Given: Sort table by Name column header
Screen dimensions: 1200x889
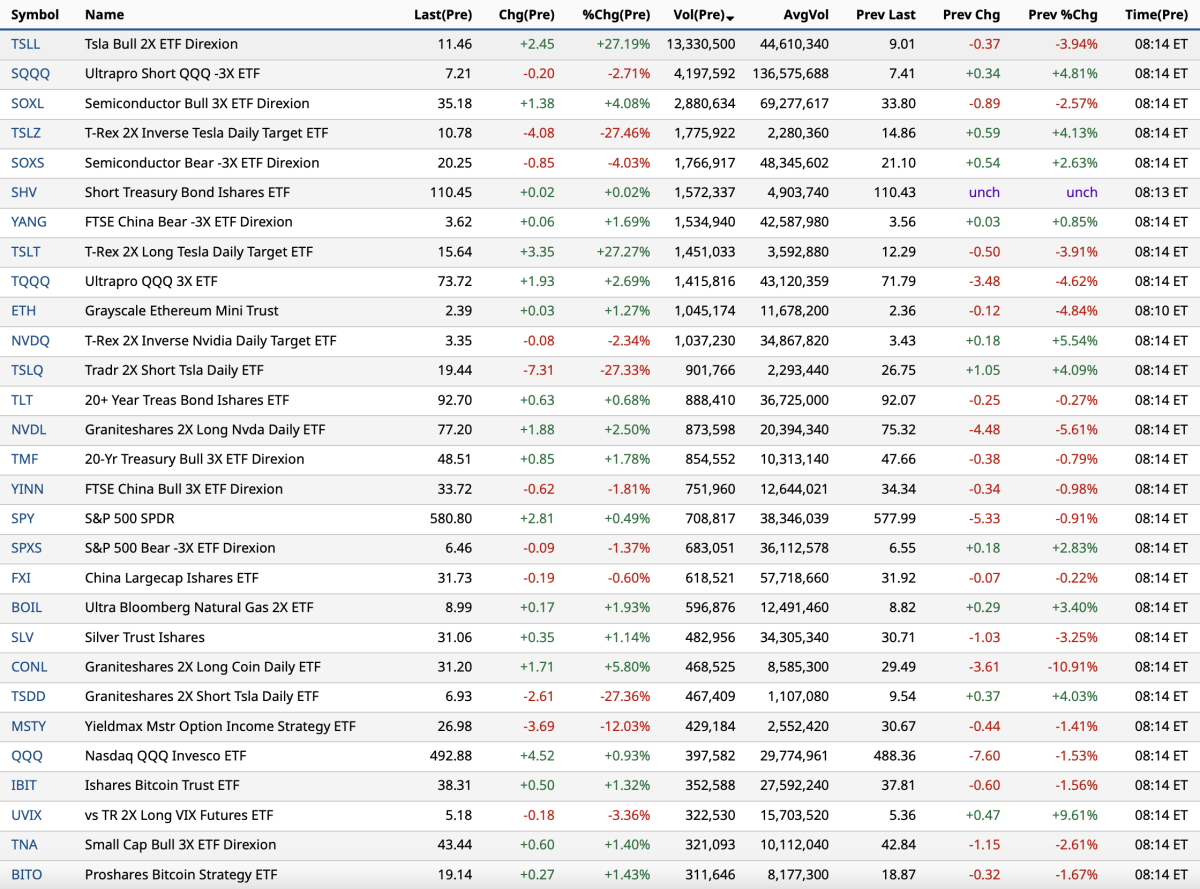Looking at the screenshot, I should point(104,15).
